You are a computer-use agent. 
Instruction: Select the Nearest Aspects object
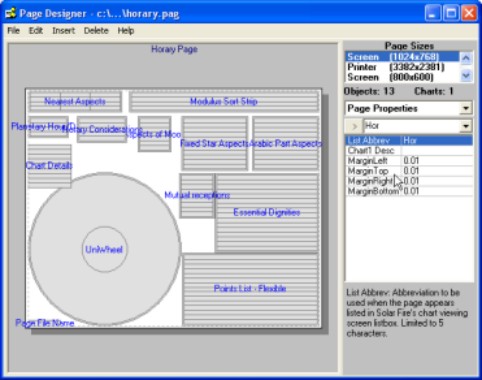pyautogui.click(x=75, y=101)
